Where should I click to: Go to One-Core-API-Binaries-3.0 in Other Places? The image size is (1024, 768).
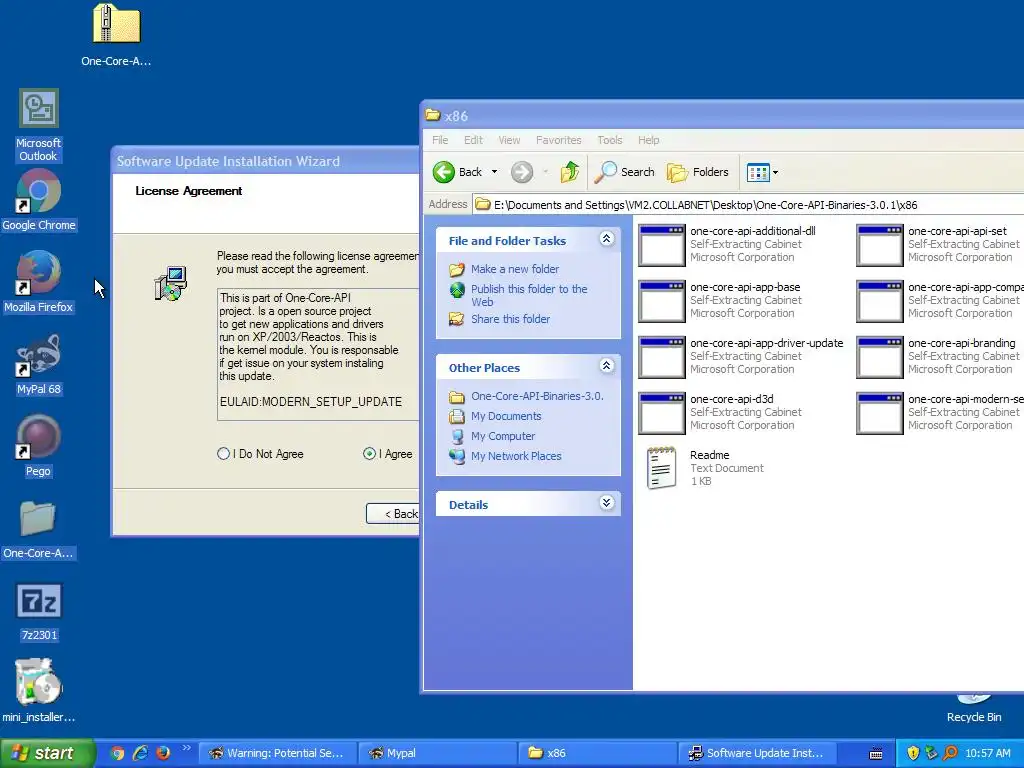537,396
